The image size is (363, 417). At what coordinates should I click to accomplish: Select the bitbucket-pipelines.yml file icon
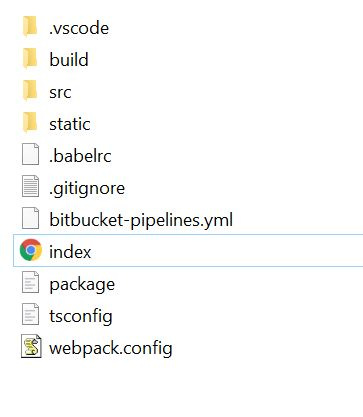pyautogui.click(x=31, y=219)
